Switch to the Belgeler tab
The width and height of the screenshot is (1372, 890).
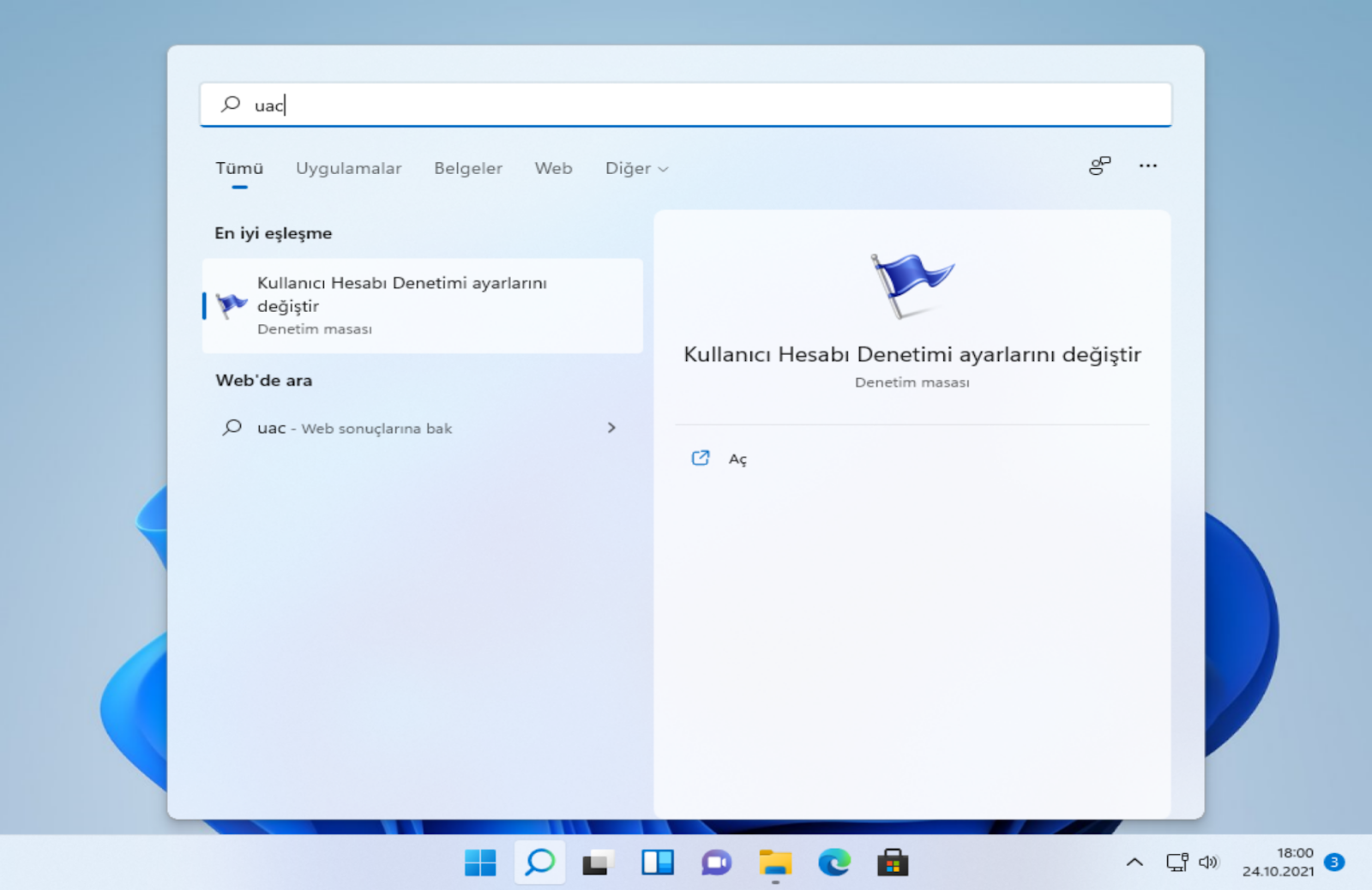pyautogui.click(x=468, y=168)
